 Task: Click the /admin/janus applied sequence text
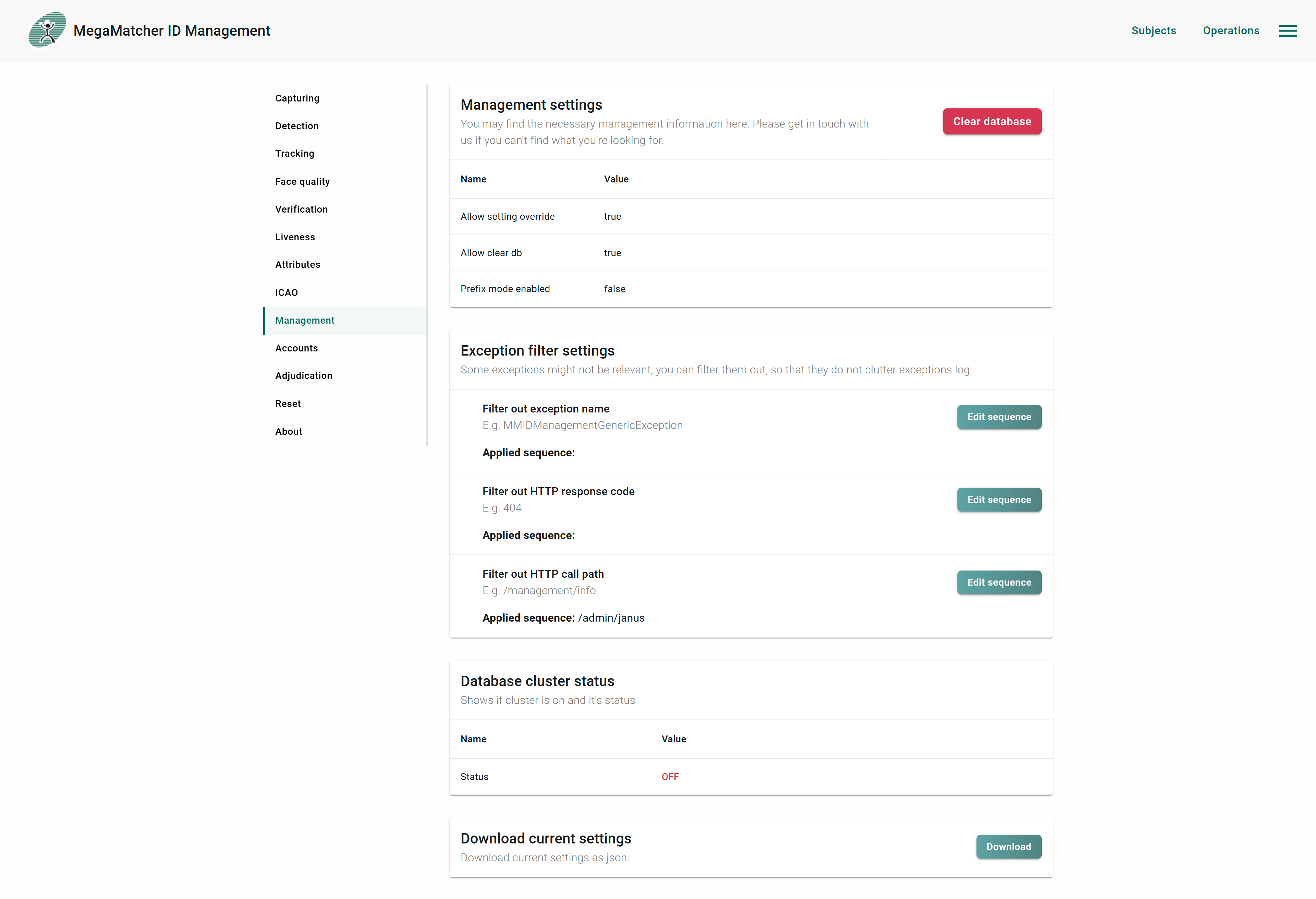click(611, 618)
